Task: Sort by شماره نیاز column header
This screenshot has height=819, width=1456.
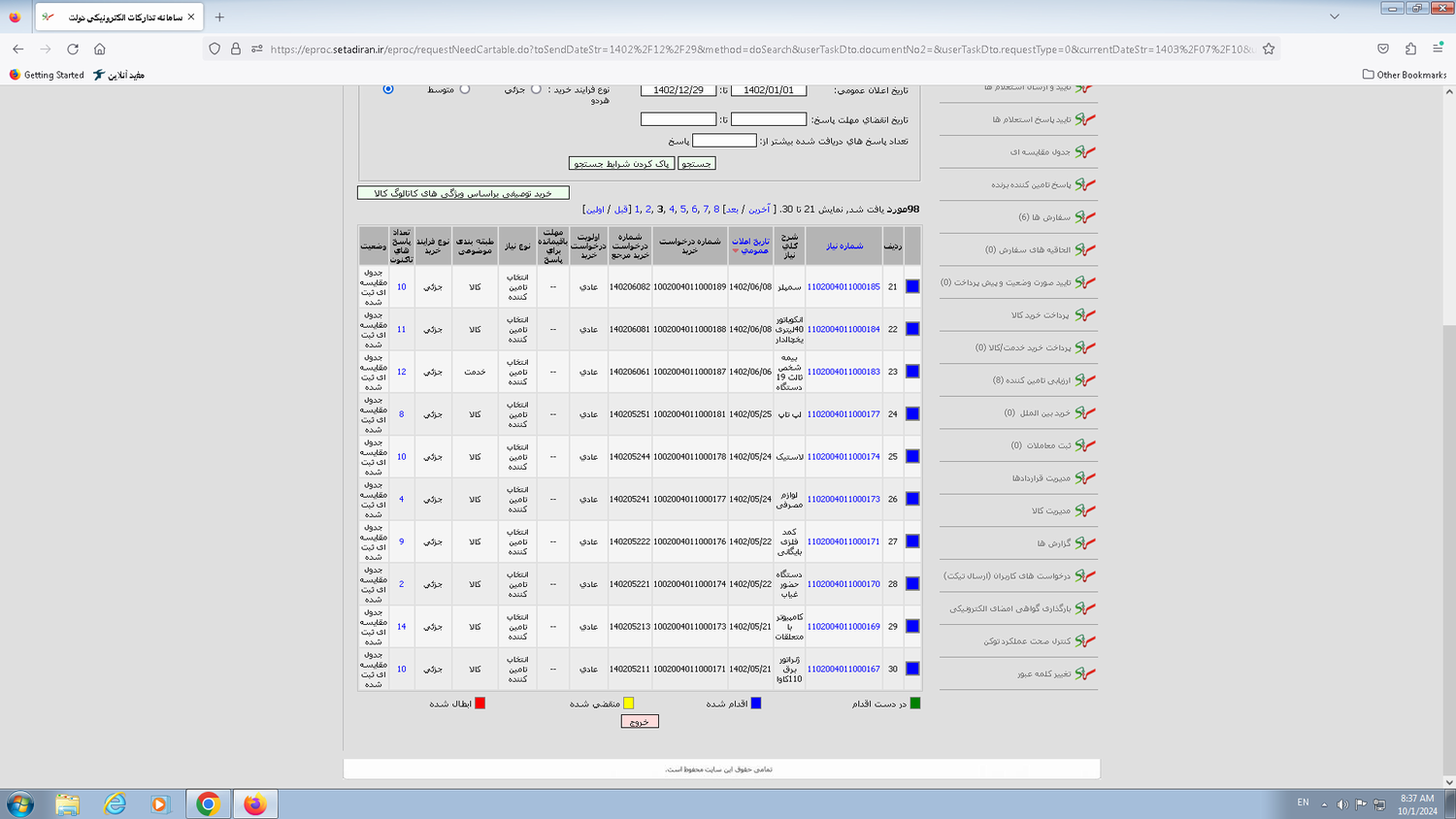Action: [844, 246]
